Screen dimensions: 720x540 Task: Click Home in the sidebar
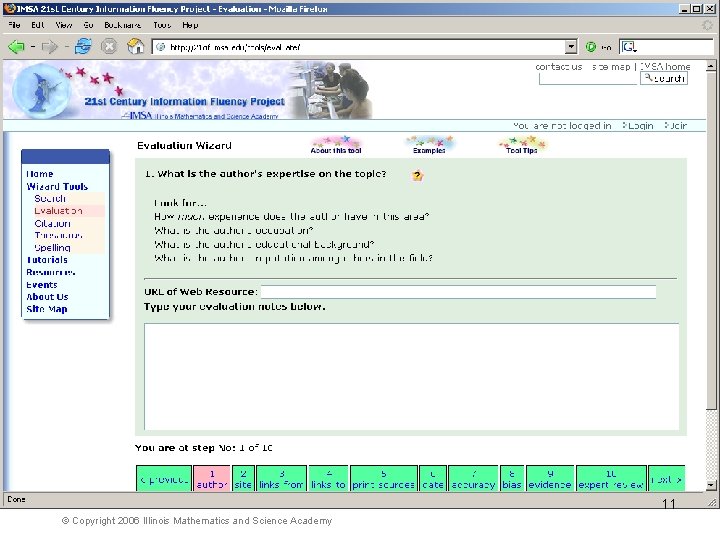pos(39,174)
